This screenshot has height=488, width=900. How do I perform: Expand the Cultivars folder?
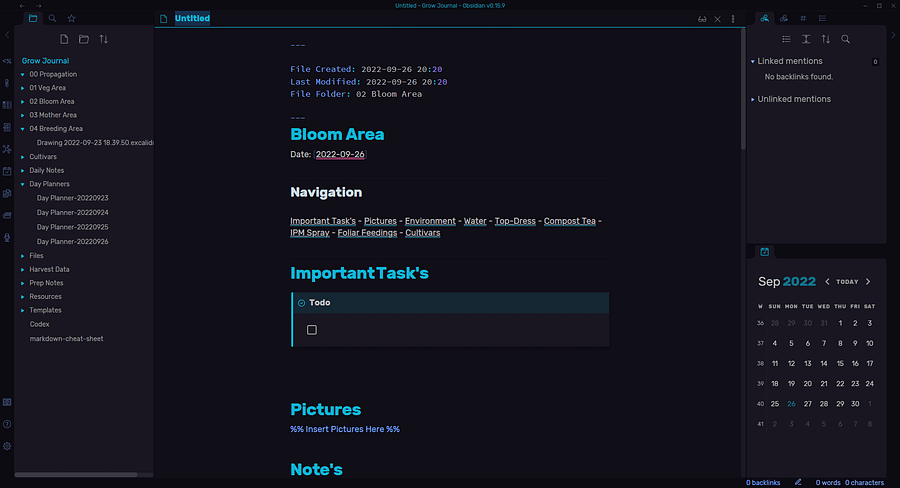22,157
